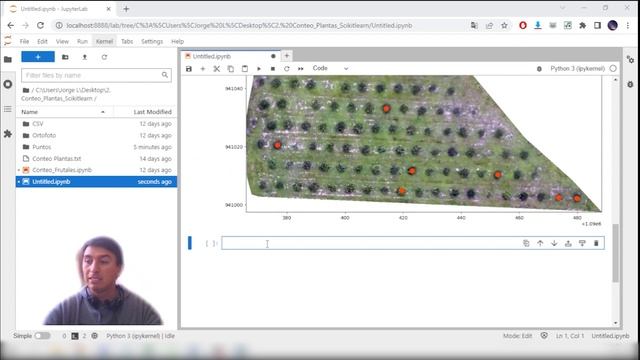
Task: Run the selected cell with play icon
Action: click(259, 69)
